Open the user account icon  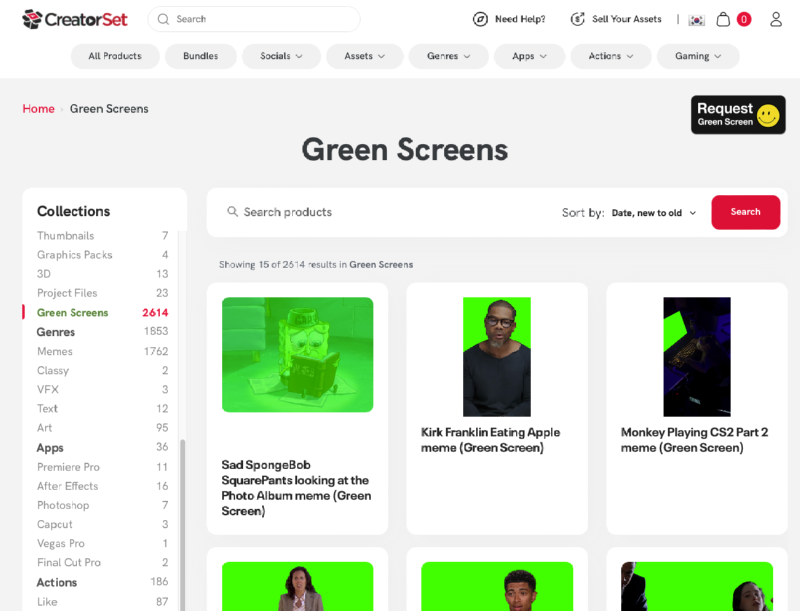click(x=776, y=19)
